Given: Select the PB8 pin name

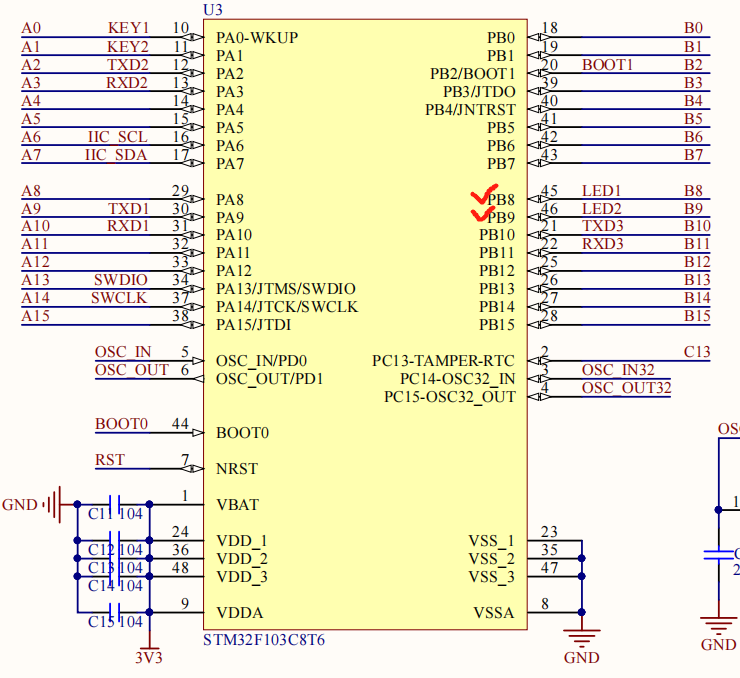Looking at the screenshot, I should click(501, 200).
